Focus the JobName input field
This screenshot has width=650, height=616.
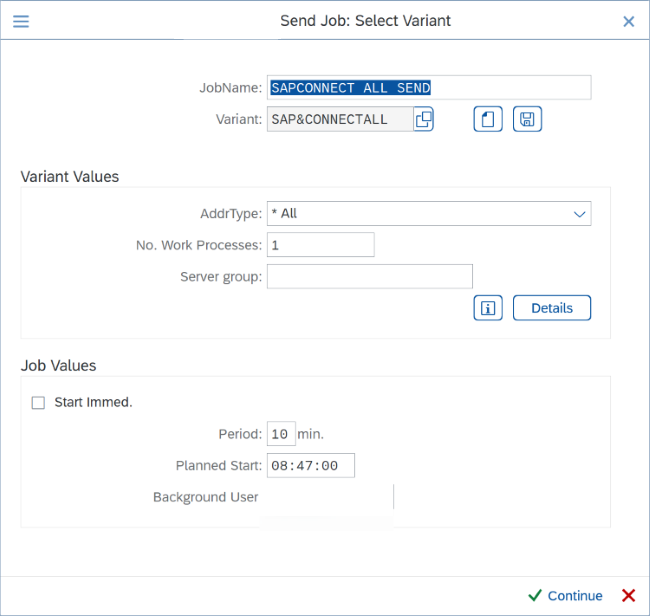tap(429, 87)
